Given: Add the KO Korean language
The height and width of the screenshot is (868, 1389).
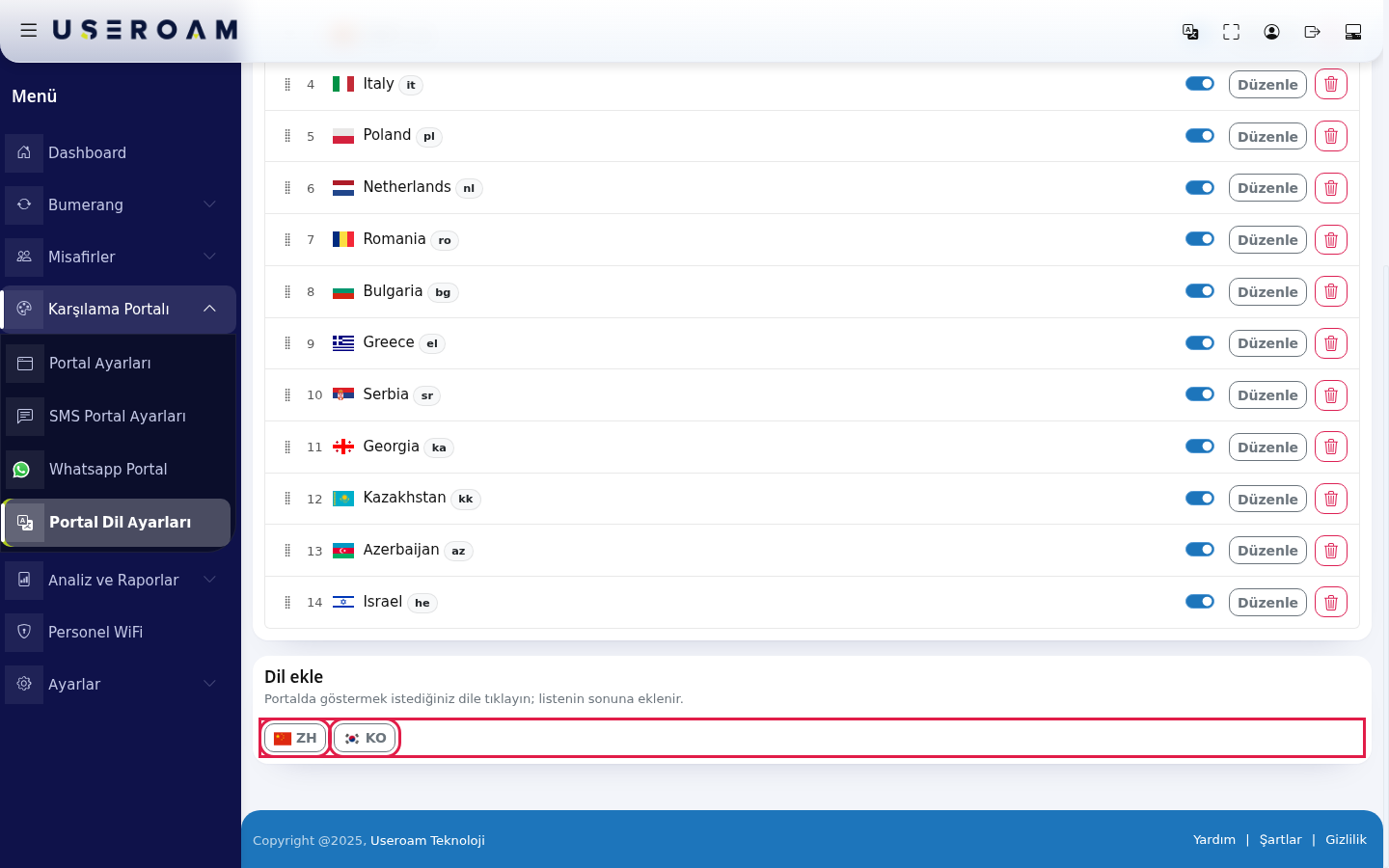Looking at the screenshot, I should (365, 738).
